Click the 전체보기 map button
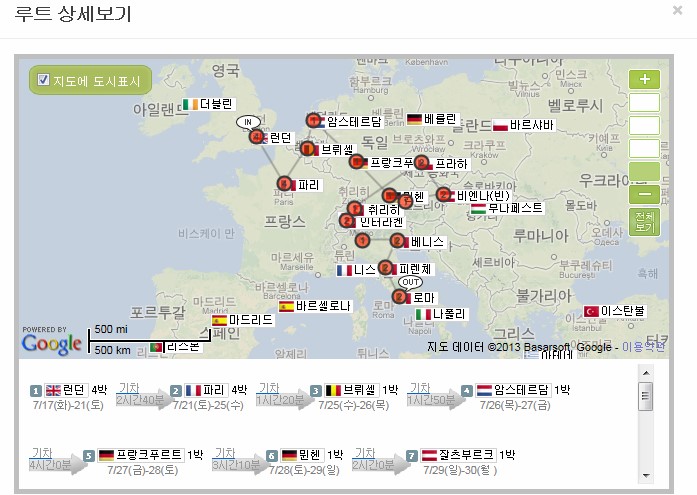This screenshot has width=697, height=495. point(644,222)
